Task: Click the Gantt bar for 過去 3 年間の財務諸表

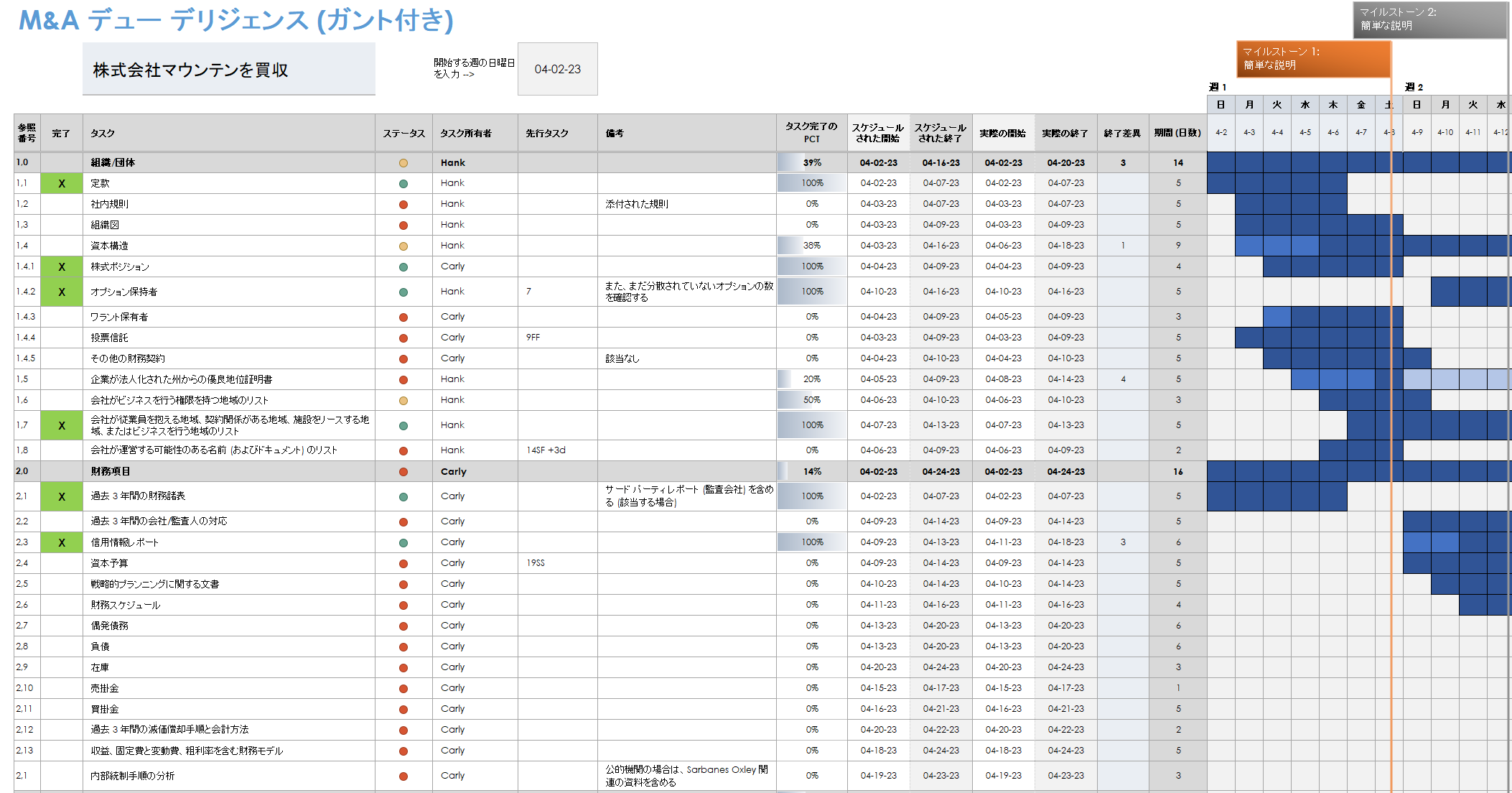Action: (x=1277, y=496)
